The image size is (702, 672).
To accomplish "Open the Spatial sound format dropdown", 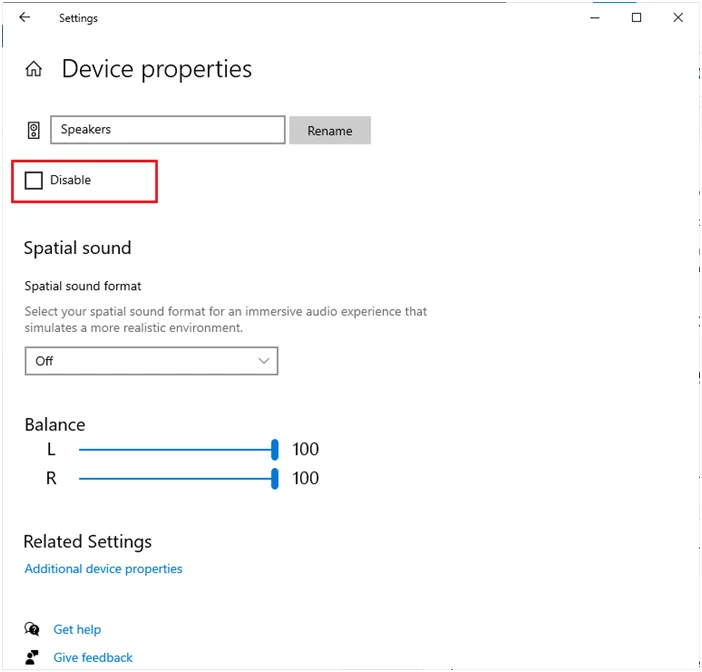I will click(x=151, y=361).
